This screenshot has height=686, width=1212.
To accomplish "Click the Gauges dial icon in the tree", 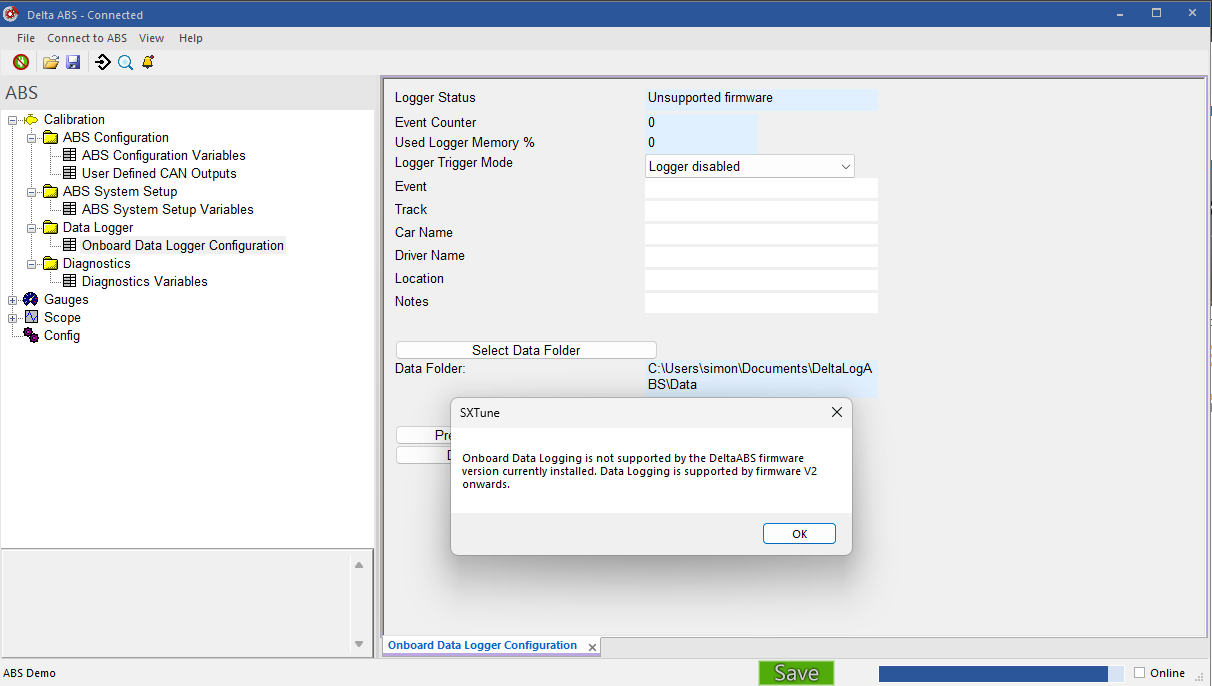I will [31, 300].
